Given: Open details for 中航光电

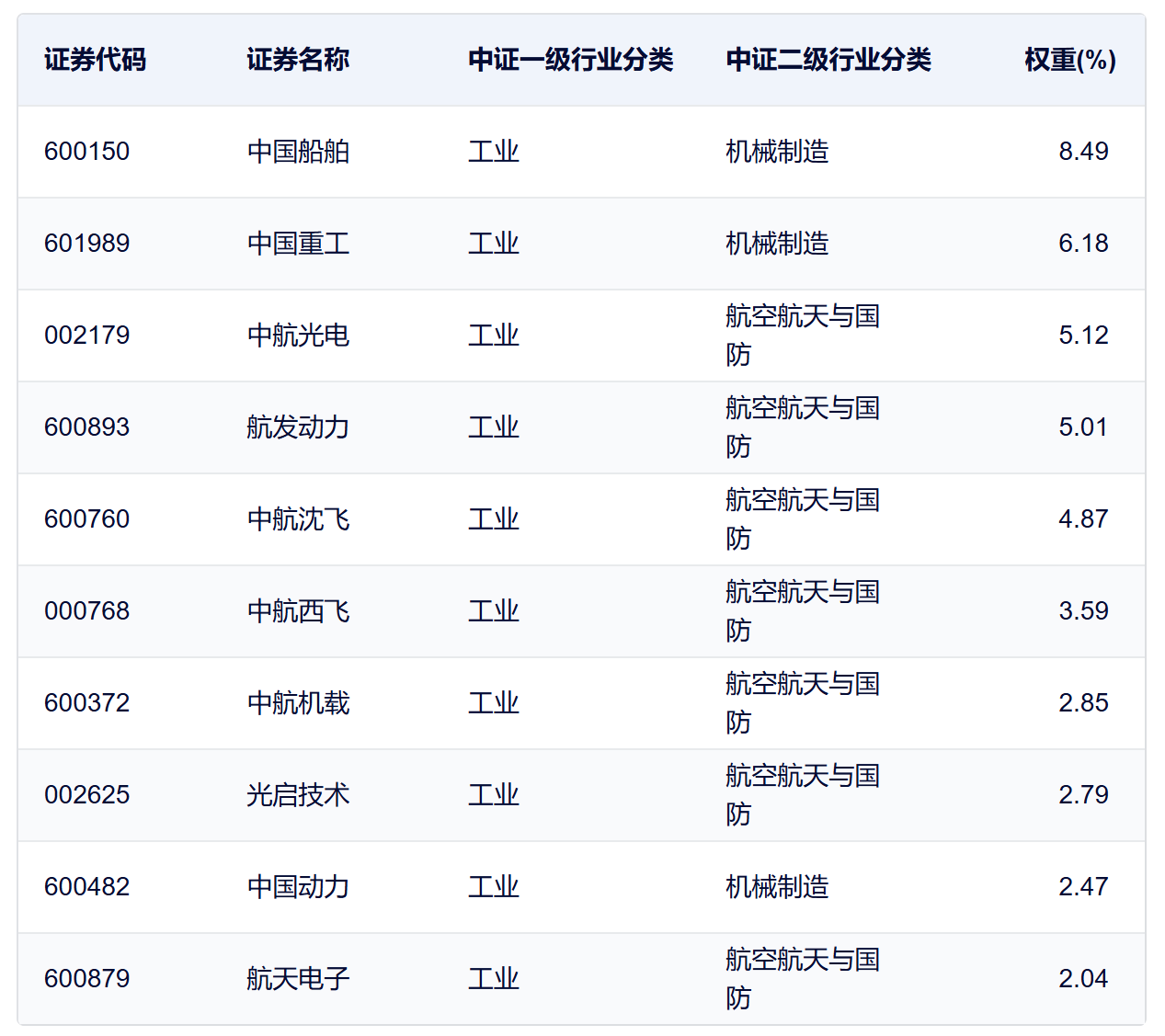Looking at the screenshot, I should coord(297,336).
